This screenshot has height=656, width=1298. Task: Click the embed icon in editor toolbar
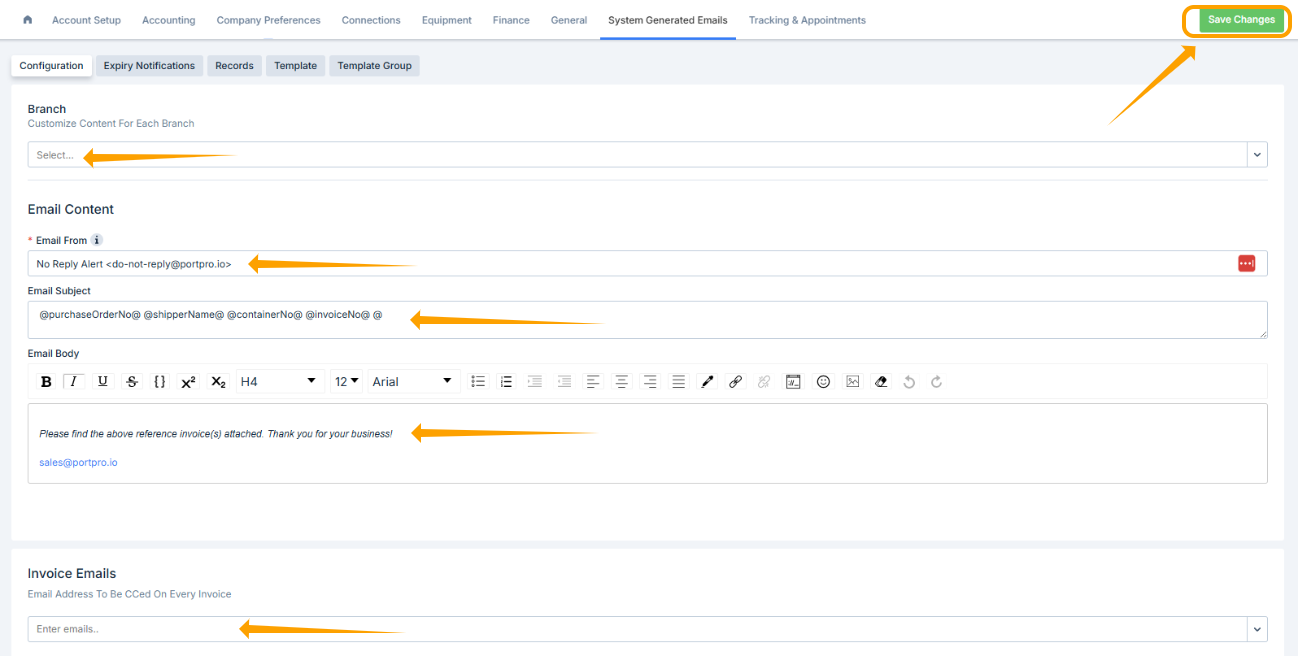[793, 382]
